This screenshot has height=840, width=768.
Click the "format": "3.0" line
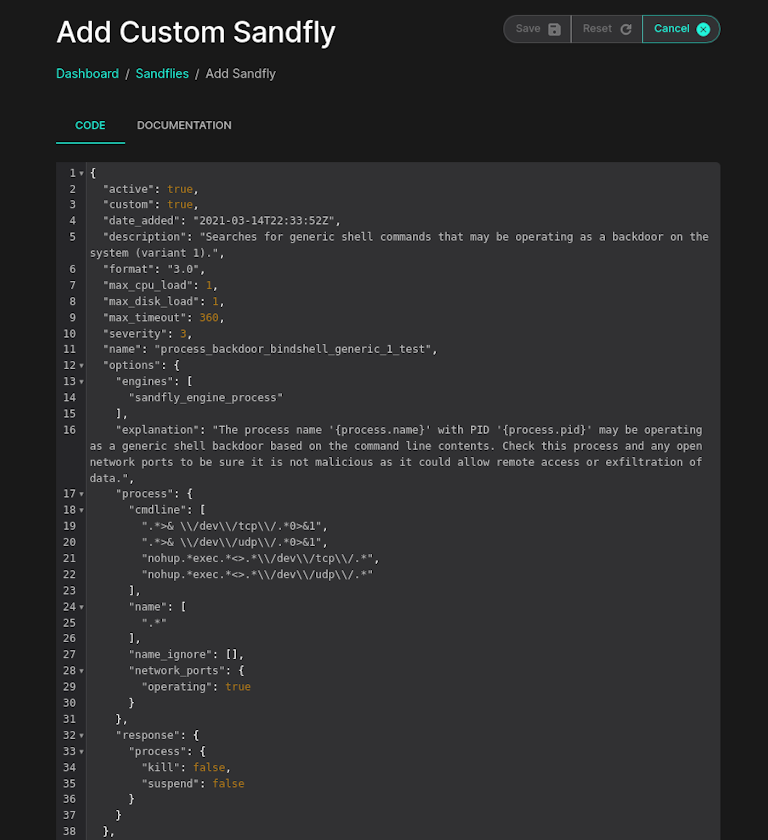pos(154,269)
